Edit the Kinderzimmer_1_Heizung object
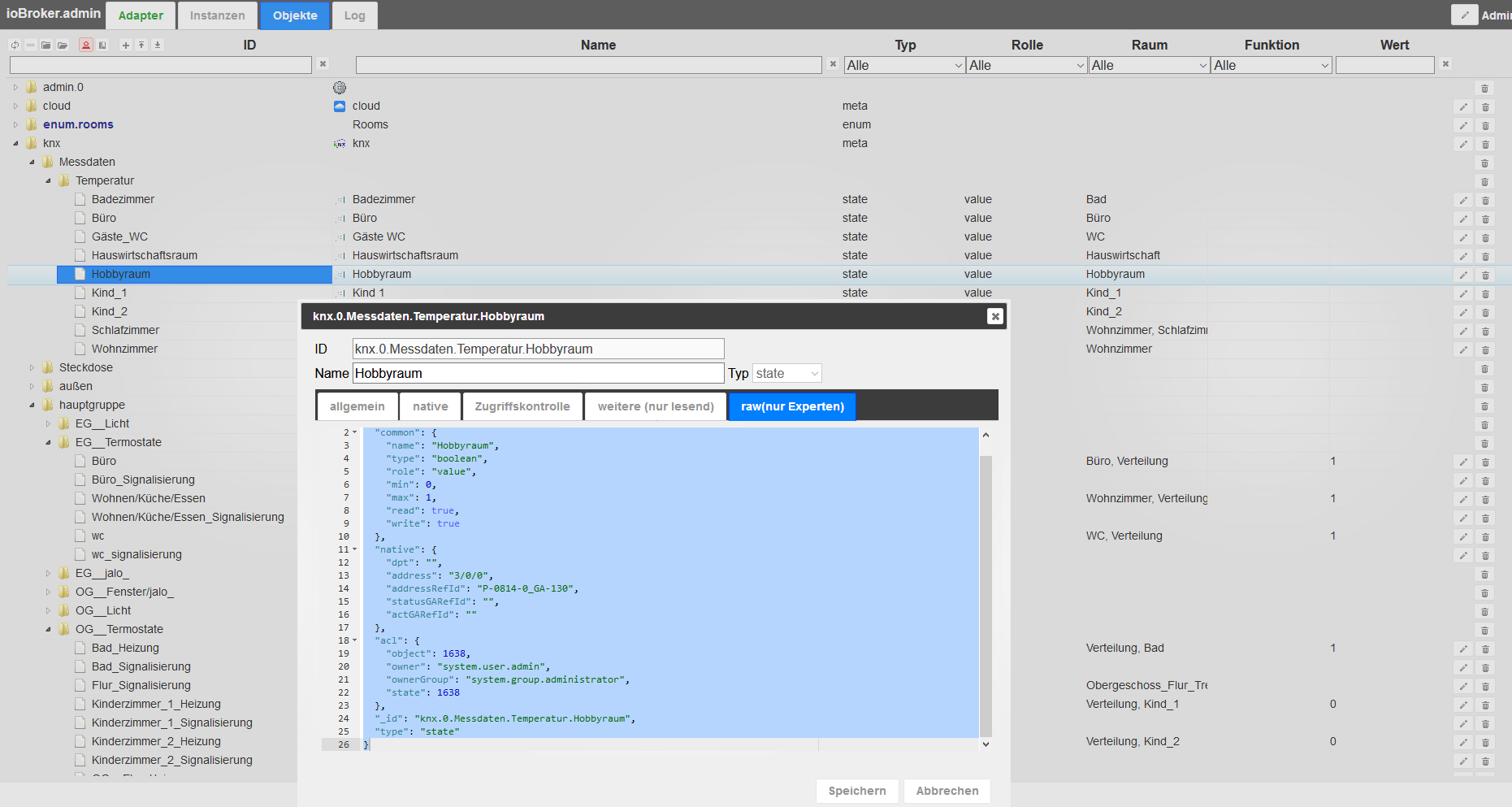 1463,705
